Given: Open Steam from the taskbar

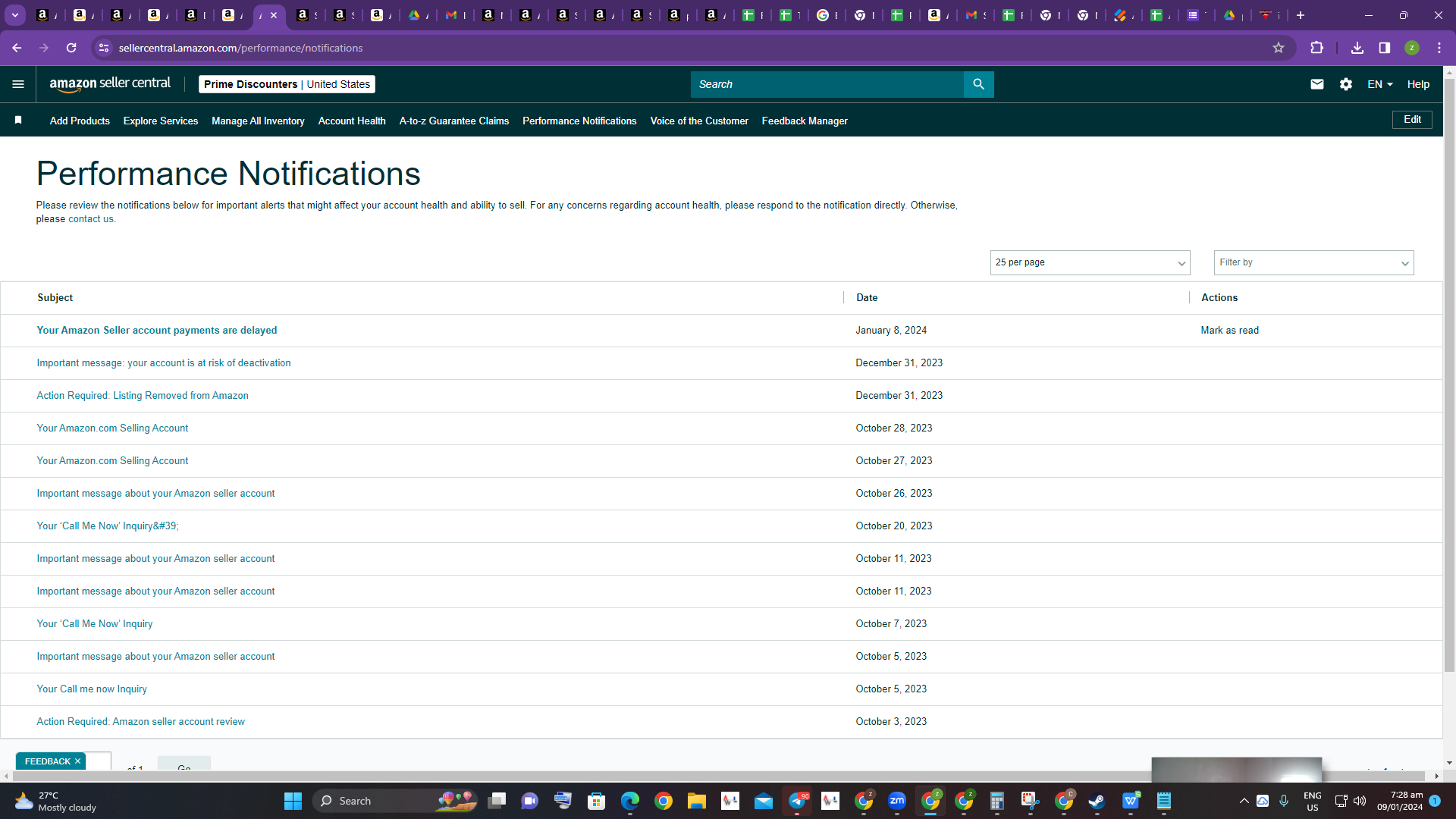Looking at the screenshot, I should [1097, 801].
